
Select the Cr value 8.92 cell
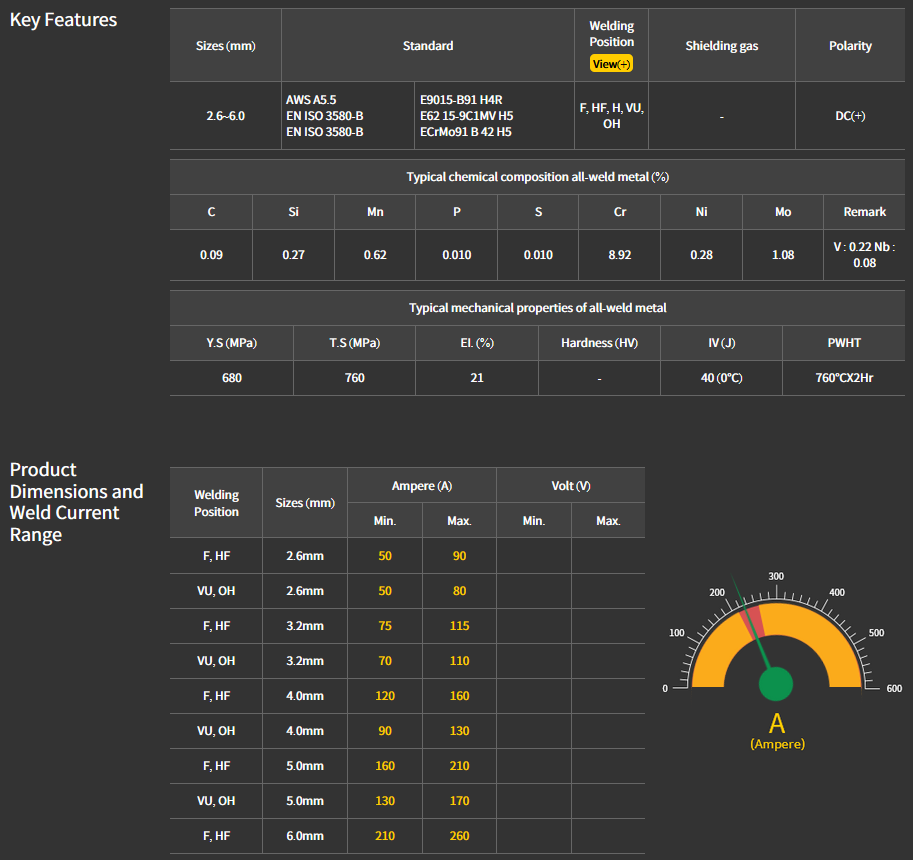coord(619,255)
